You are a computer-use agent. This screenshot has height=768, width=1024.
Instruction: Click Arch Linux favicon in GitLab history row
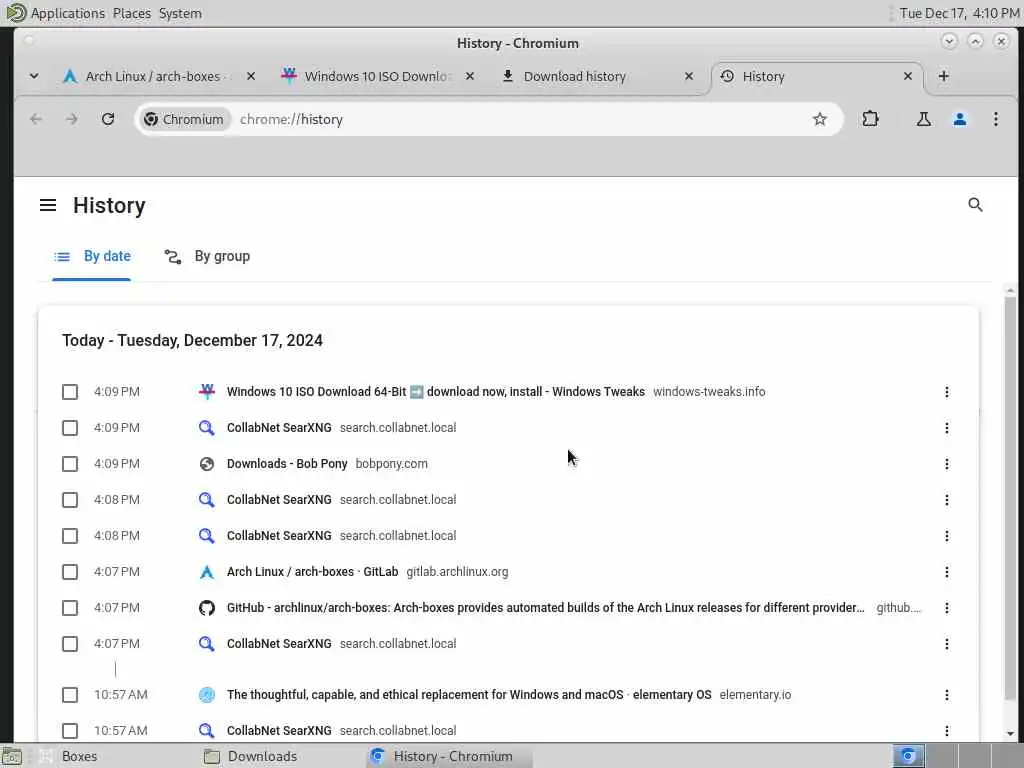tap(206, 572)
